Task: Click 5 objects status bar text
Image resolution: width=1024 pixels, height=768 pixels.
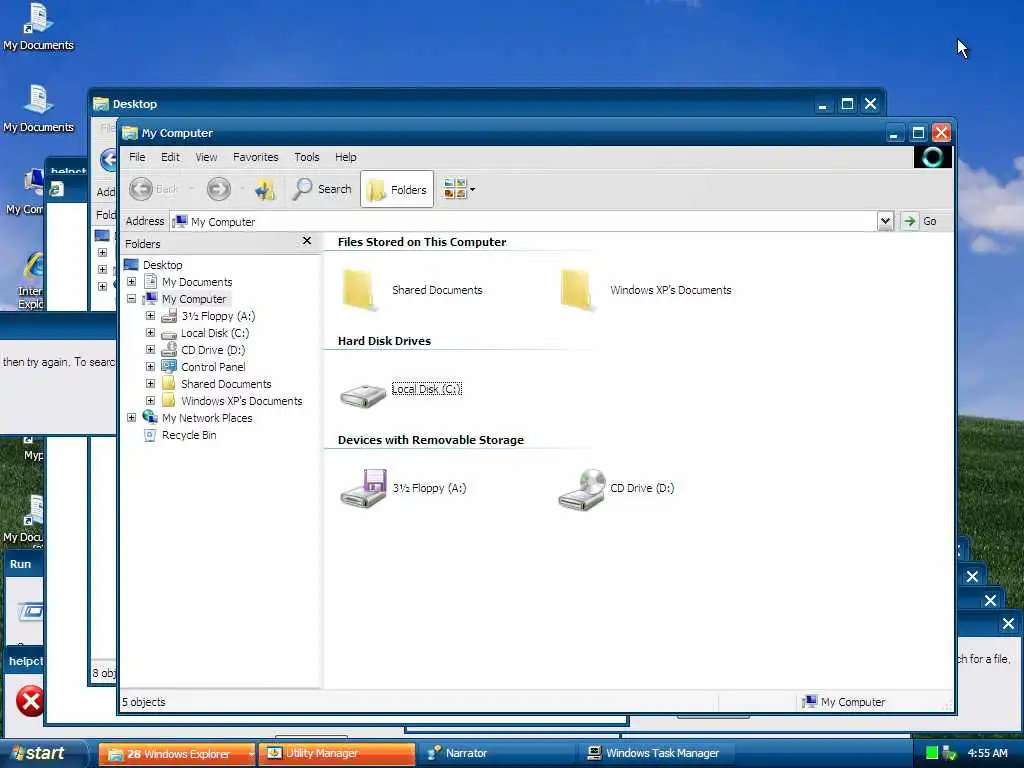Action: click(x=144, y=702)
